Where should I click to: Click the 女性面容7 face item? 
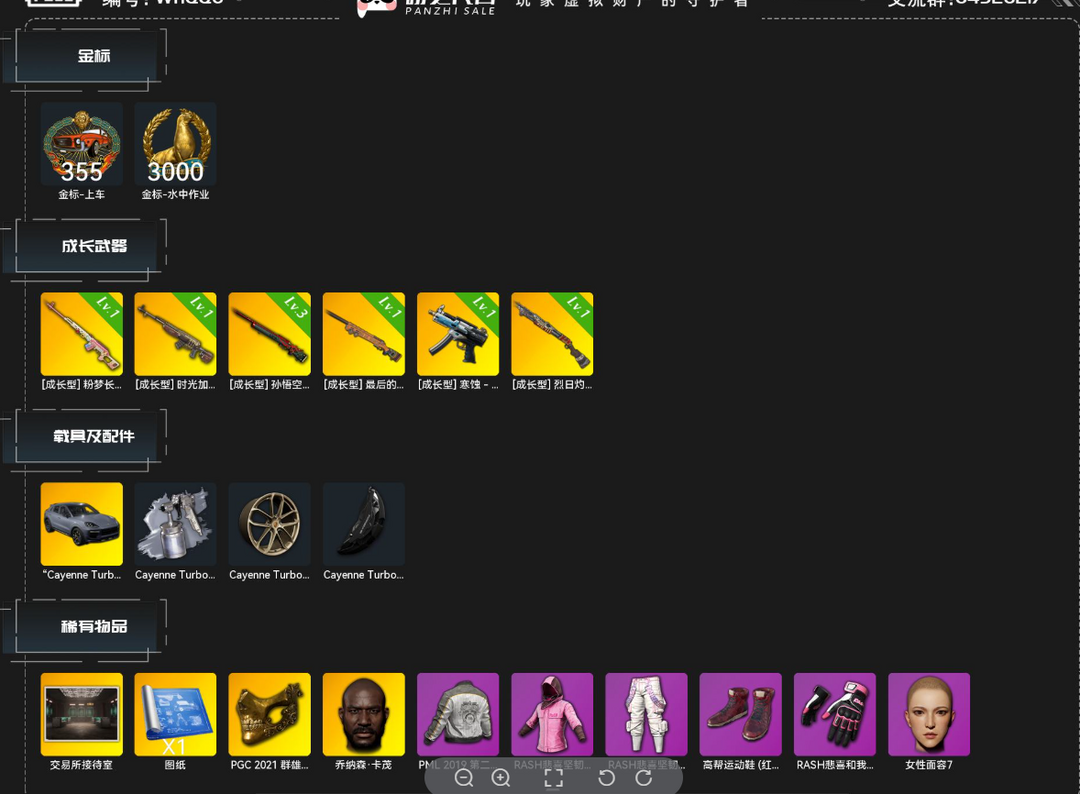(928, 714)
